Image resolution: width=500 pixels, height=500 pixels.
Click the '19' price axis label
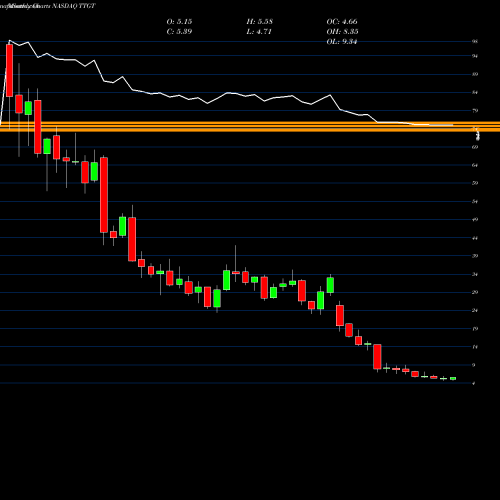[475, 329]
